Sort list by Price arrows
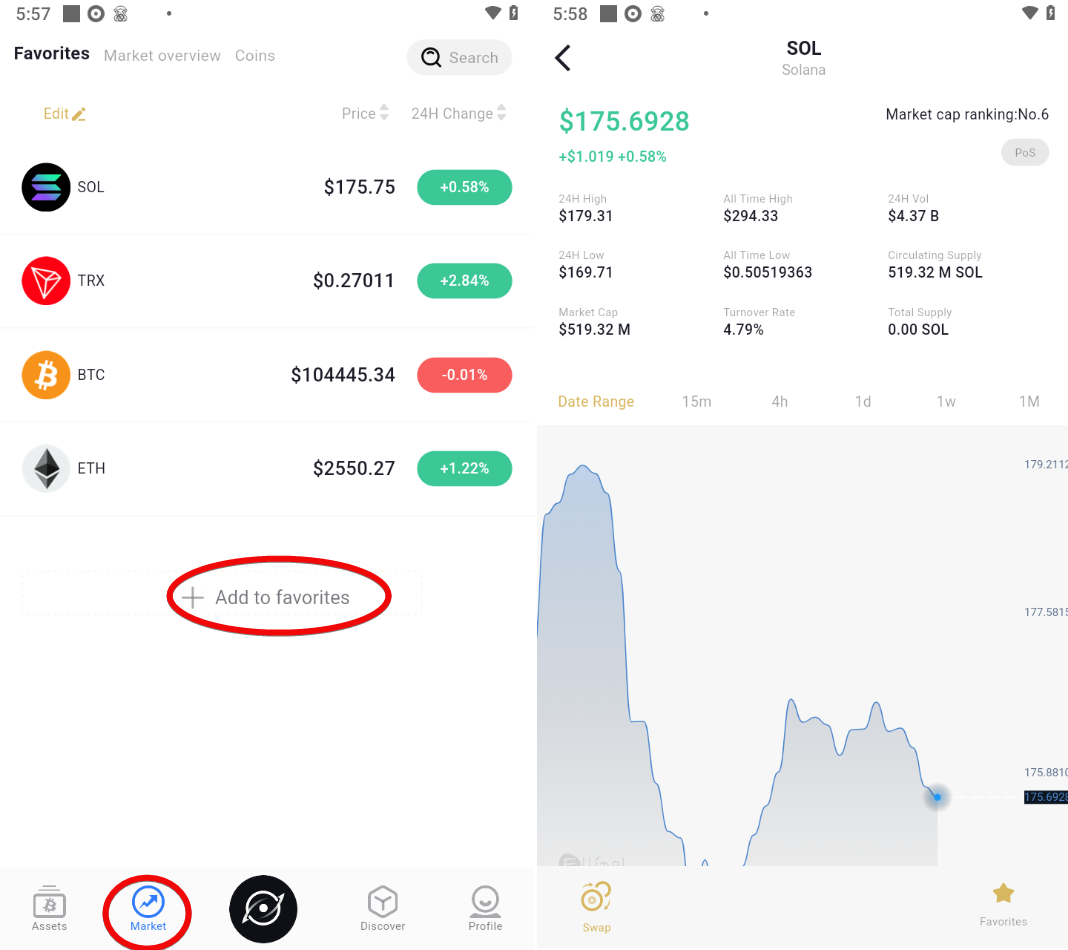1068x950 pixels. [384, 113]
